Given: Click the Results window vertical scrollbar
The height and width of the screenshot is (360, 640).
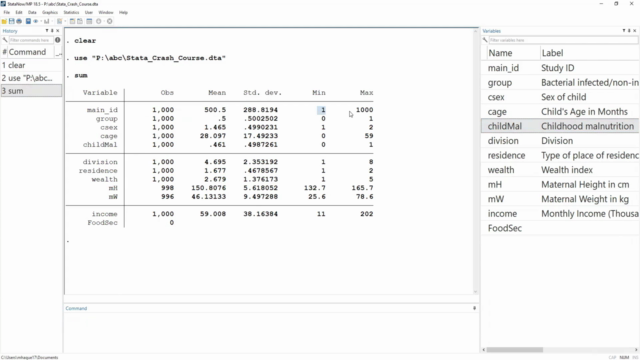Looking at the screenshot, I should tap(476, 161).
